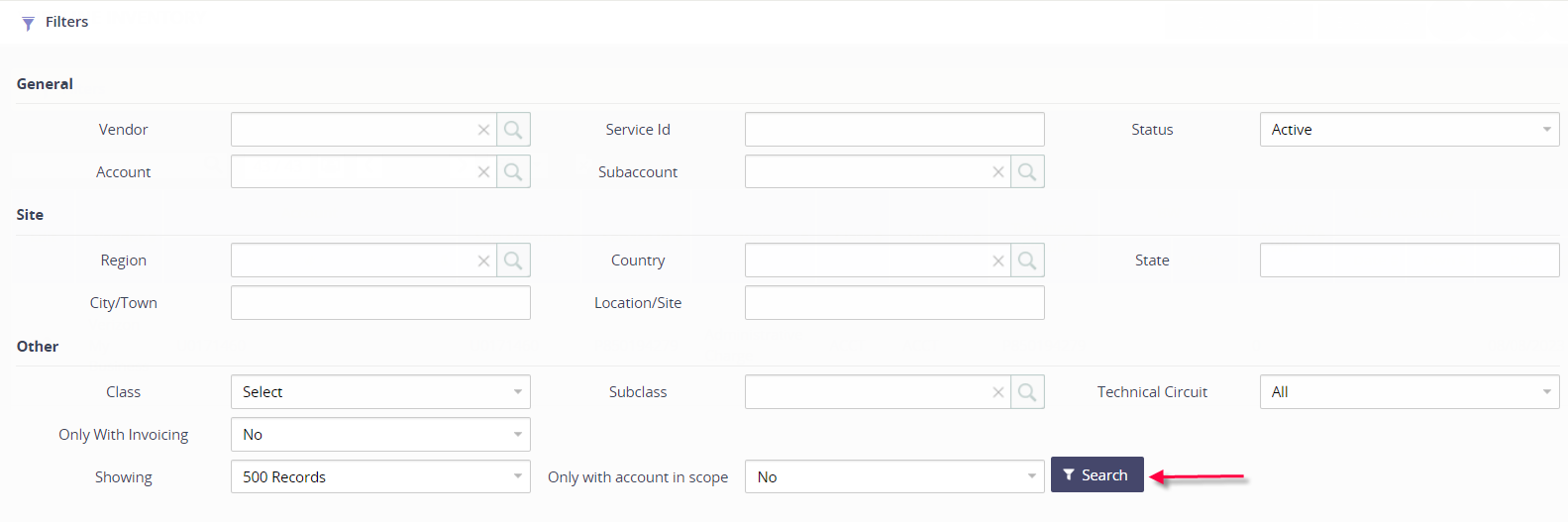Image resolution: width=1568 pixels, height=522 pixels.
Task: Open the Status dropdown showing Active
Action: point(1410,130)
